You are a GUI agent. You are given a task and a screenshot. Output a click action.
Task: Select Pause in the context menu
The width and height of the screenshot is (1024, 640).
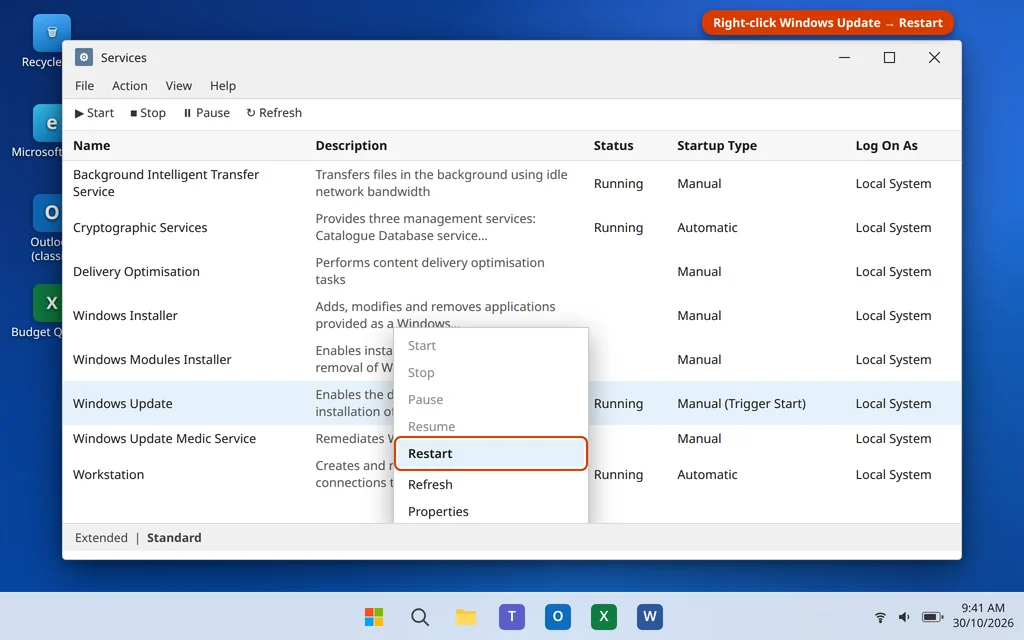pyautogui.click(x=490, y=399)
